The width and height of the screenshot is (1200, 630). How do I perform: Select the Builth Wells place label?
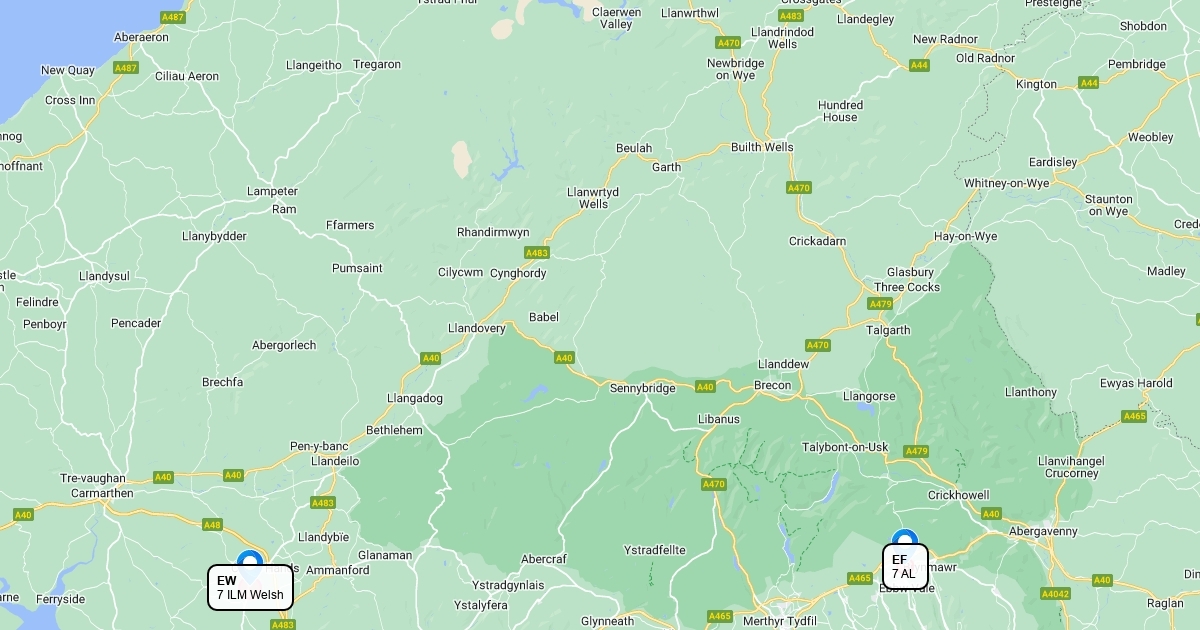coord(762,147)
